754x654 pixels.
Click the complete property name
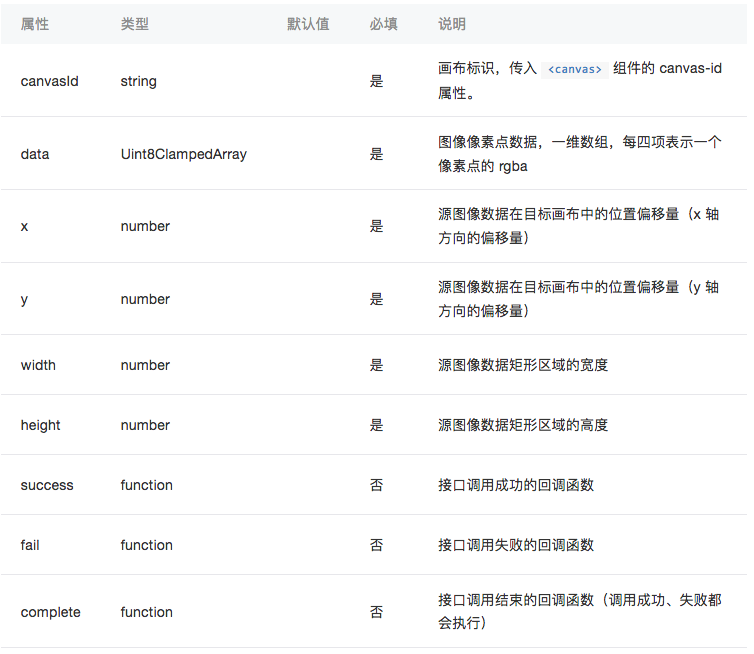50,613
